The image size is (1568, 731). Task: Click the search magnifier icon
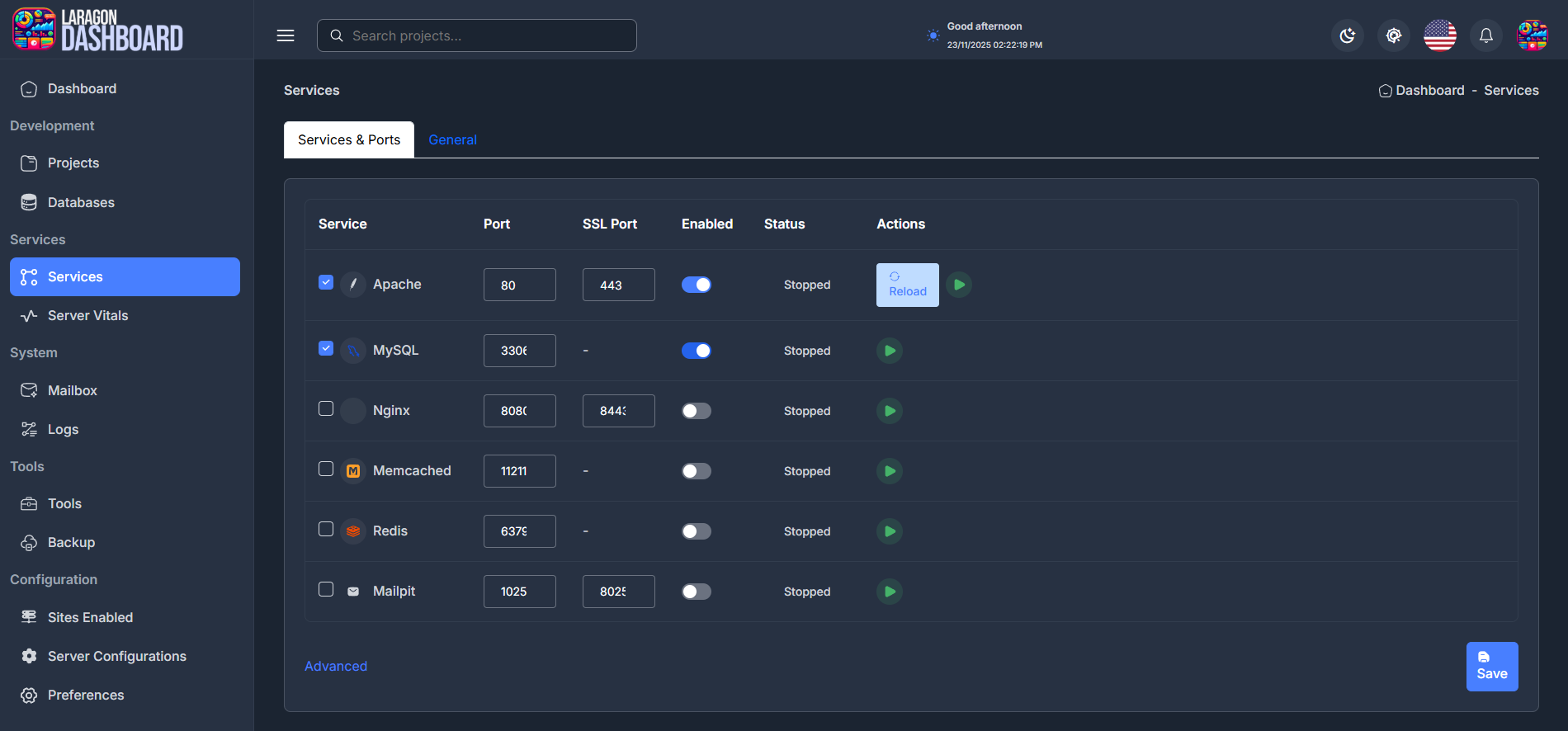tap(337, 35)
